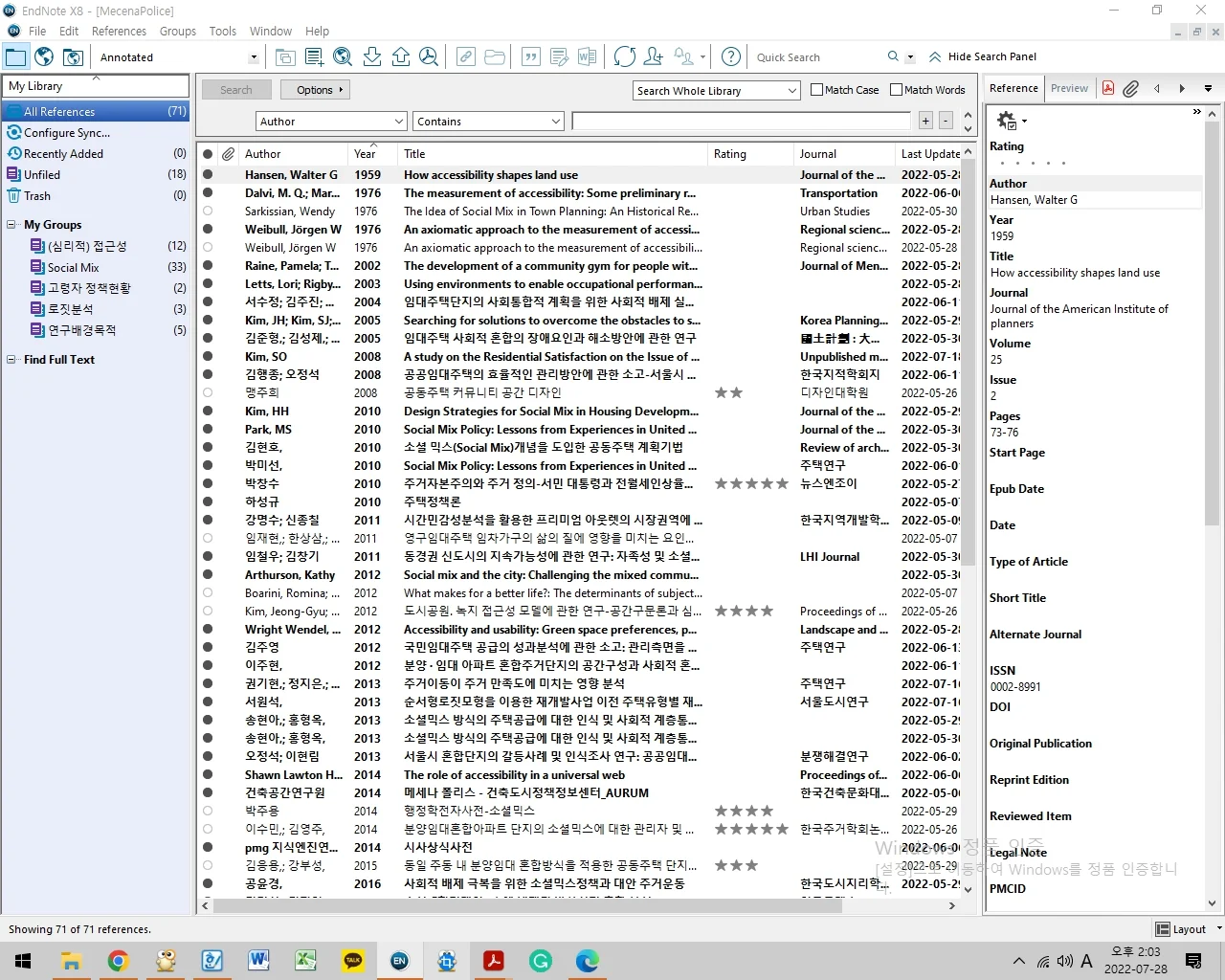The width and height of the screenshot is (1225, 980).
Task: Go to the next reference arrow
Action: point(1182,88)
